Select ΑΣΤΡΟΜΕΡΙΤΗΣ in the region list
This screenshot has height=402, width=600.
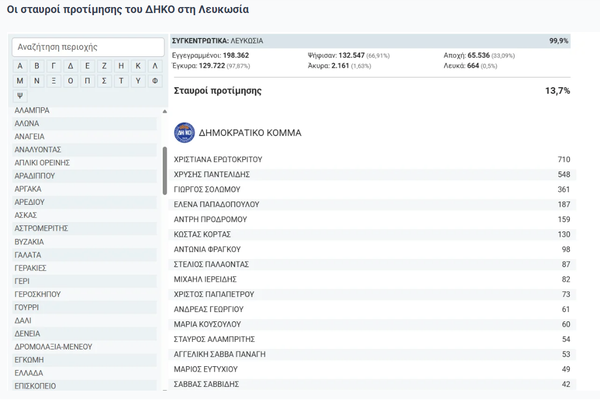coord(85,228)
